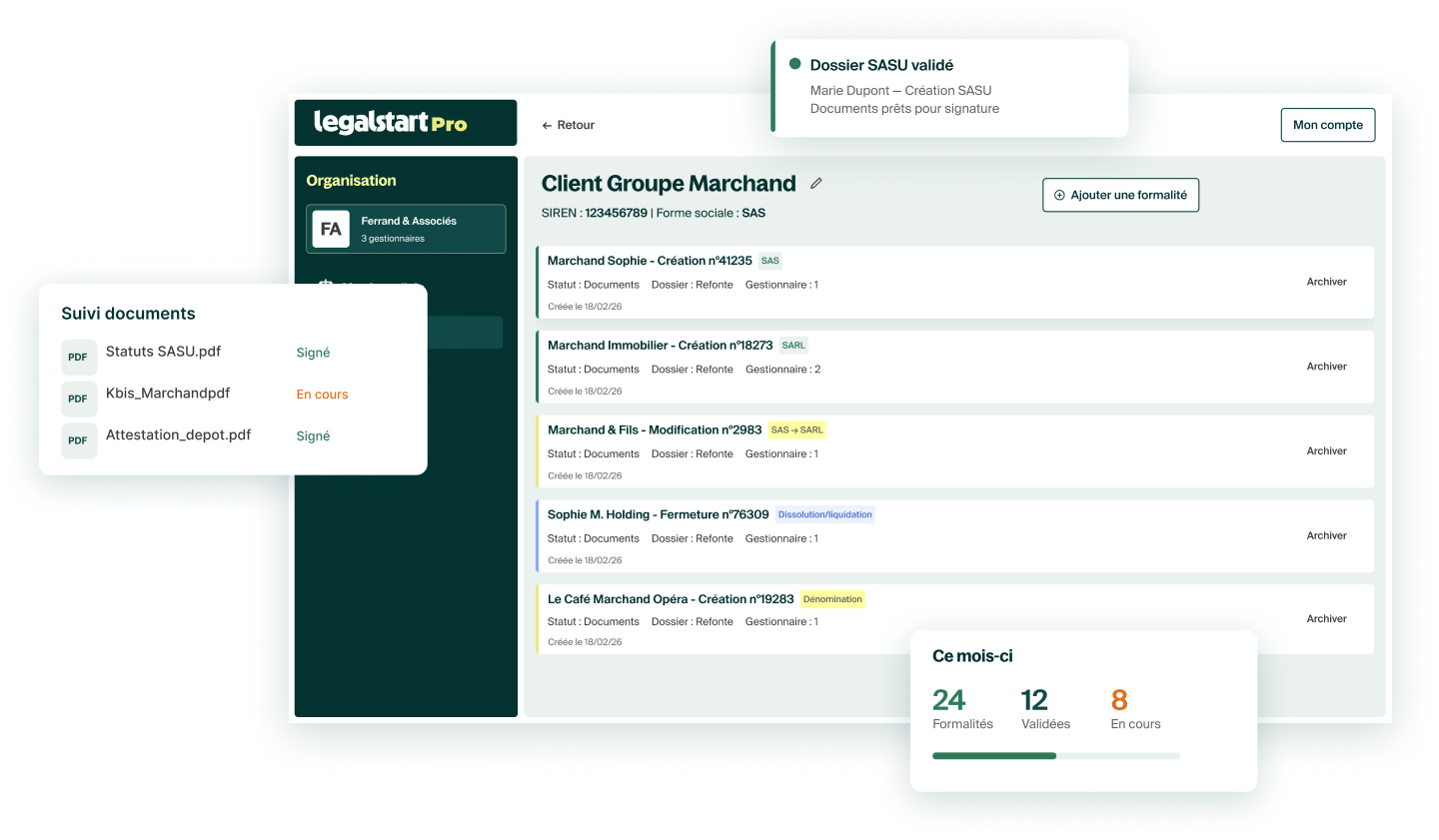1439x840 pixels.
Task: Click Mon compte
Action: coord(1327,125)
